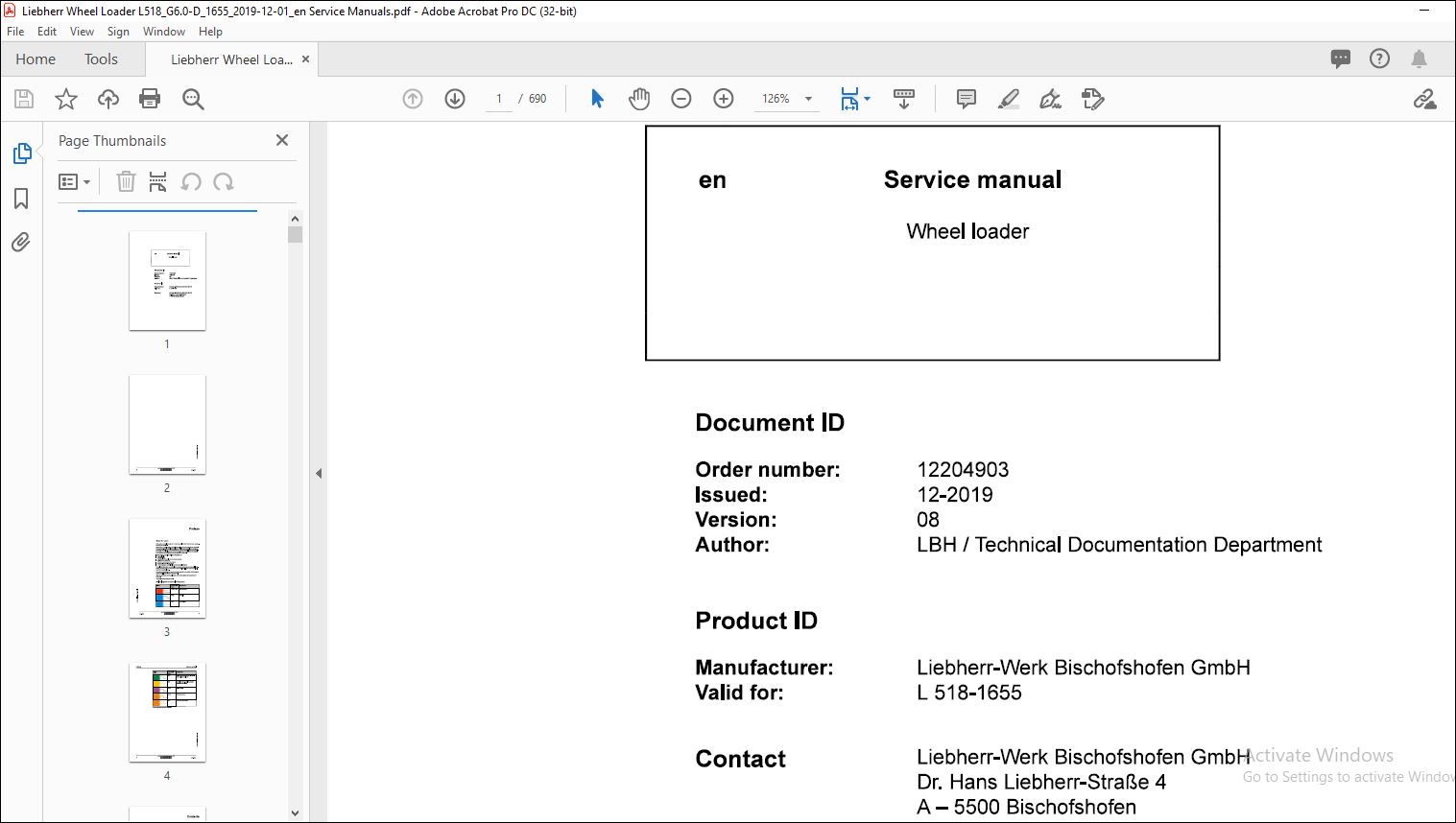Activate the selection arrow tool
The height and width of the screenshot is (823, 1456).
click(597, 99)
